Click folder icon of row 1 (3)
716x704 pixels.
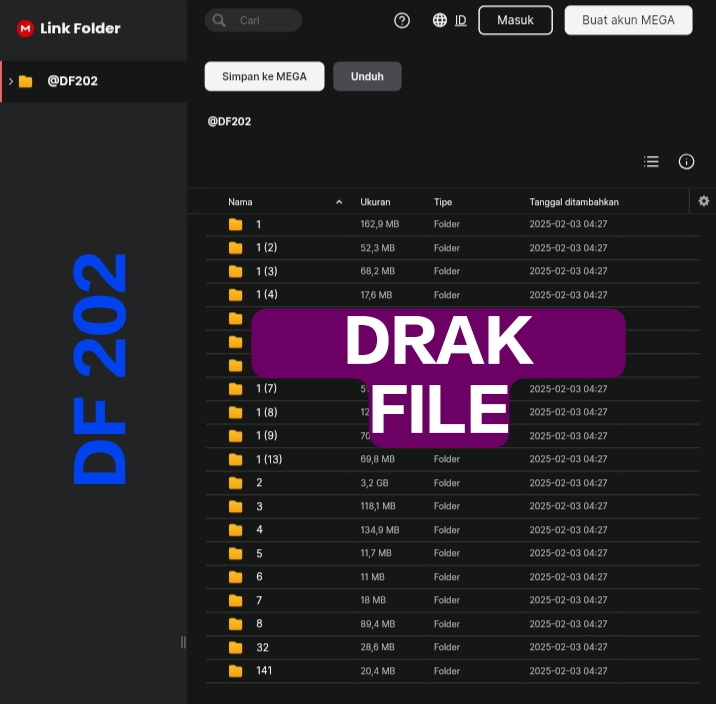pos(236,271)
